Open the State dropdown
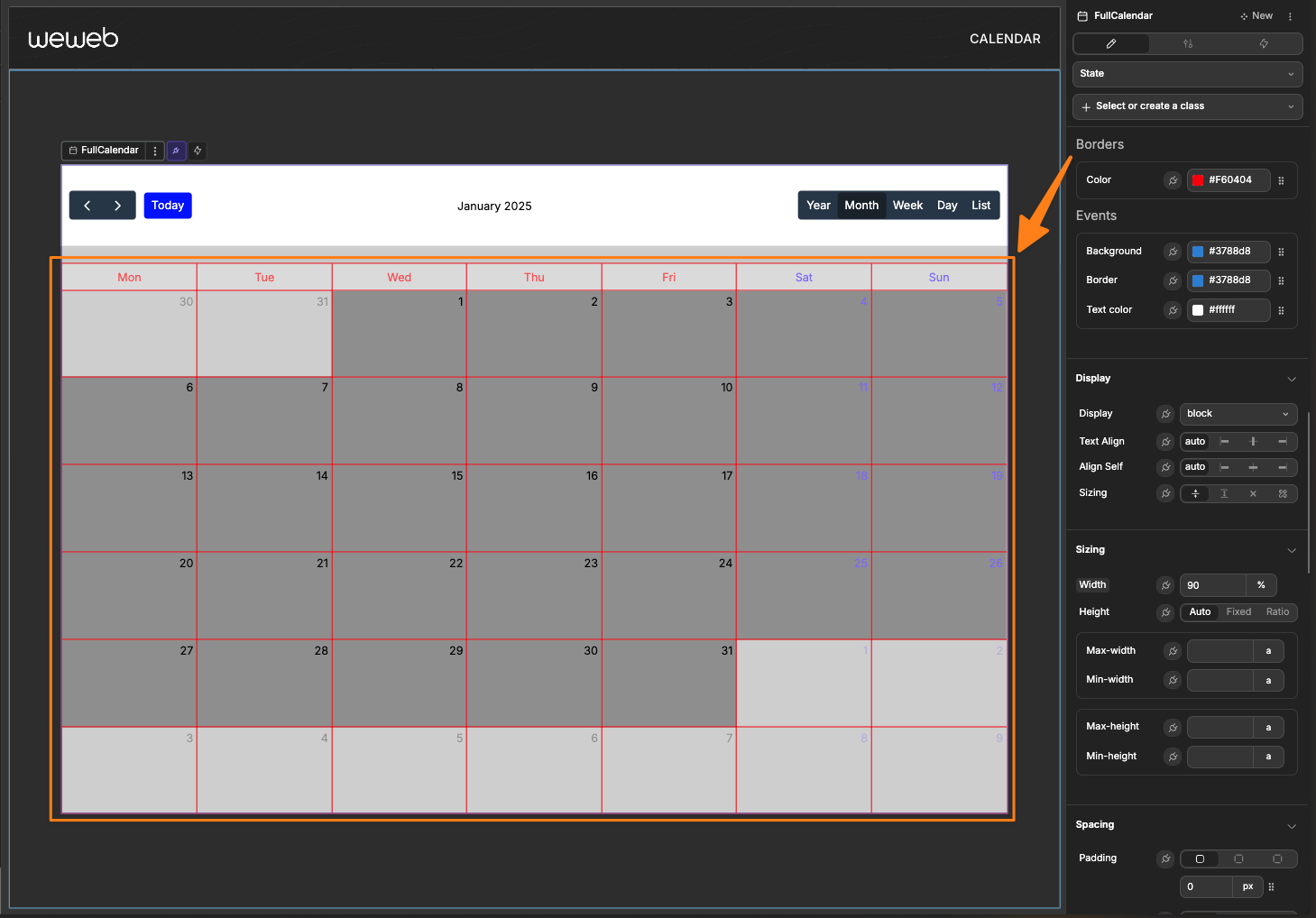This screenshot has width=1316, height=918. (1187, 74)
